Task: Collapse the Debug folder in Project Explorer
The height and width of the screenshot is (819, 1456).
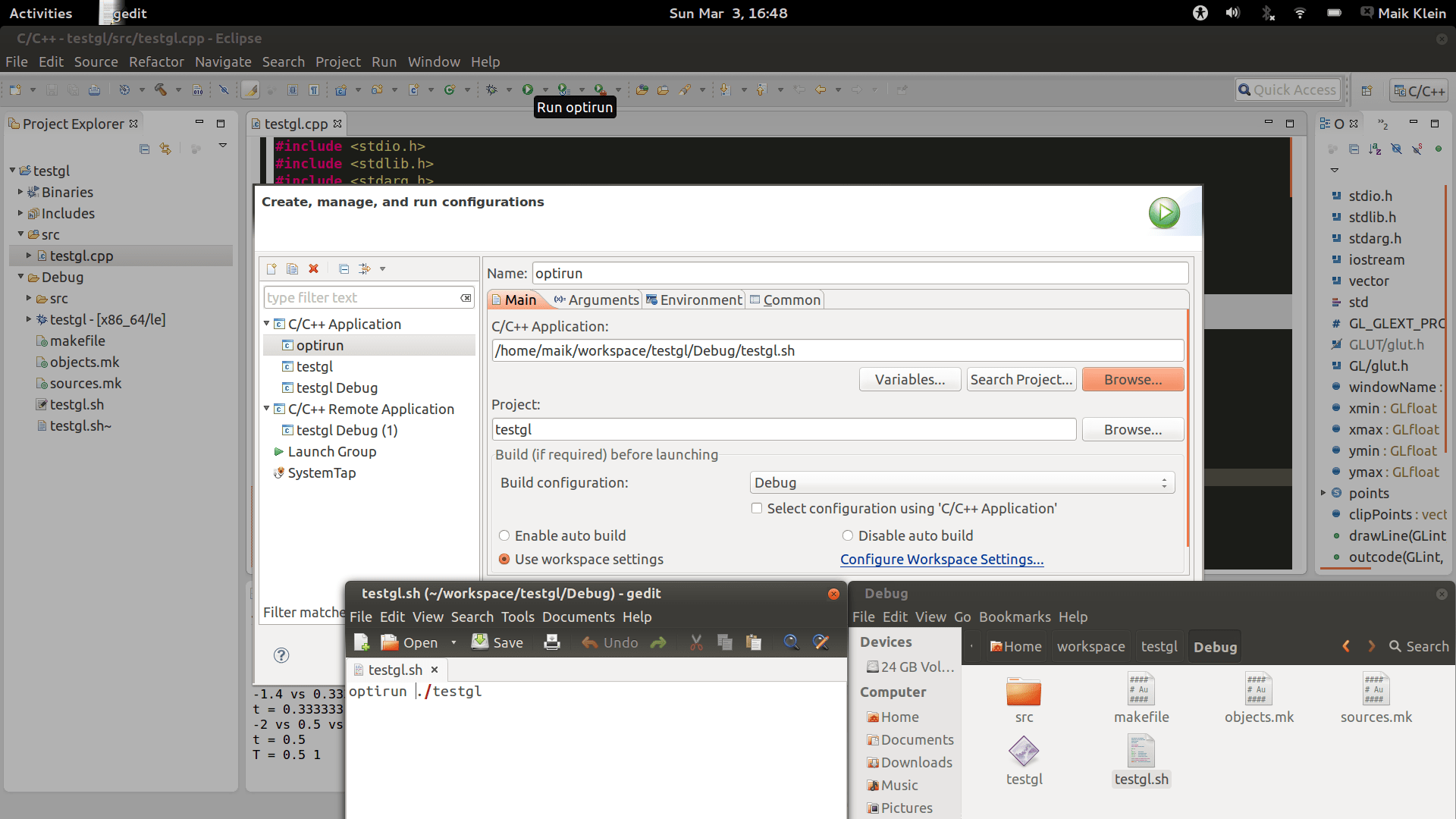Action: pyautogui.click(x=20, y=278)
